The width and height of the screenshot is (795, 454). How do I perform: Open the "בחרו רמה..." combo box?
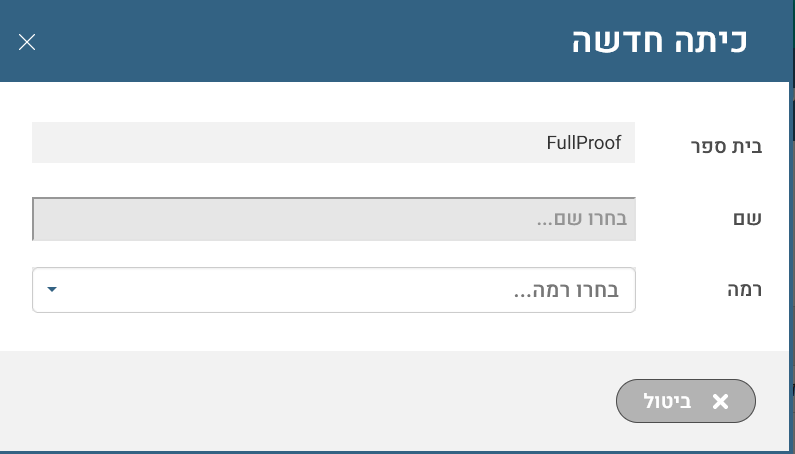click(334, 291)
